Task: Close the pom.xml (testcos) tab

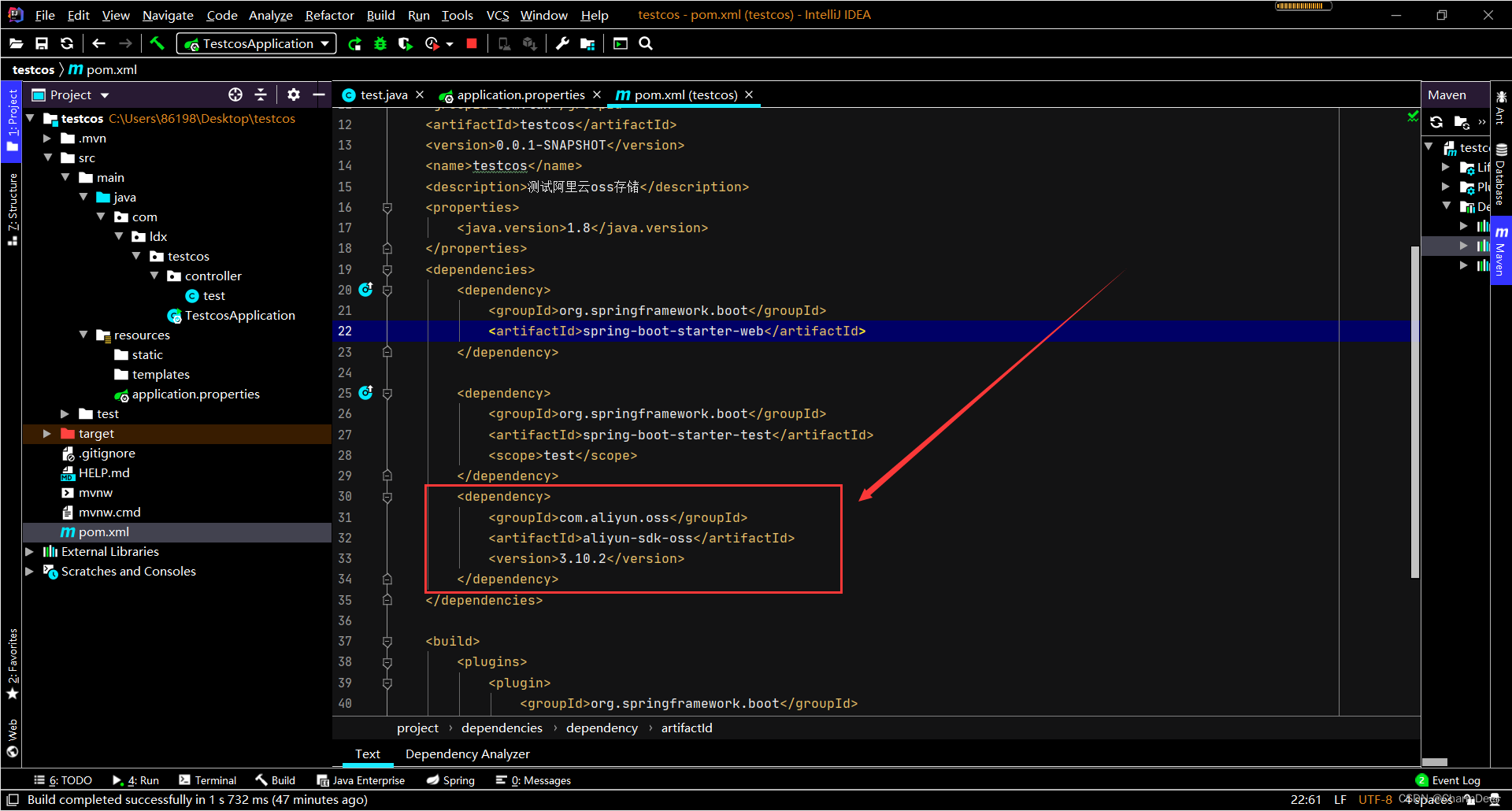Action: pyautogui.click(x=749, y=94)
